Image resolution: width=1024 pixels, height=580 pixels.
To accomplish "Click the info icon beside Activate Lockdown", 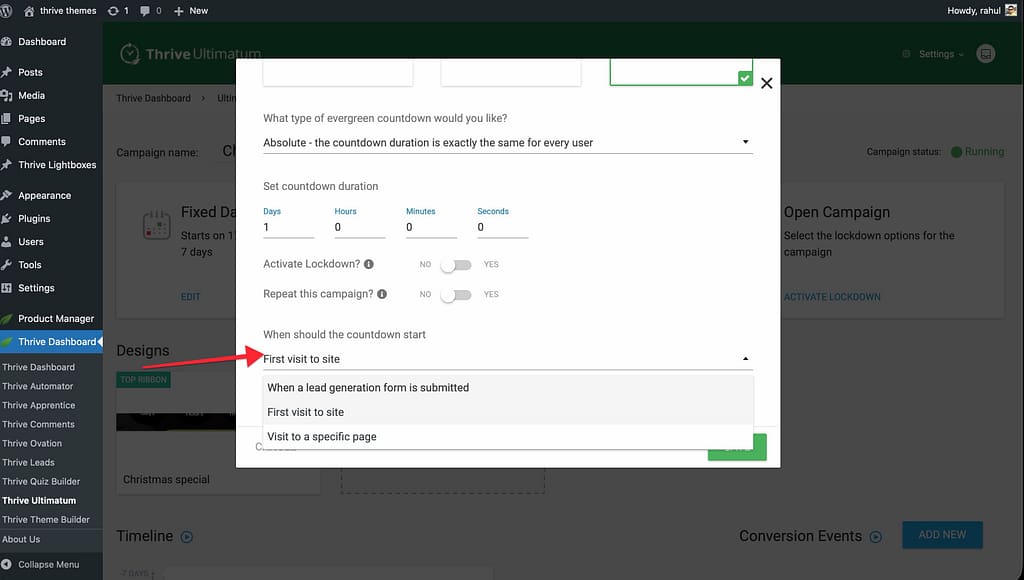I will [368, 265].
